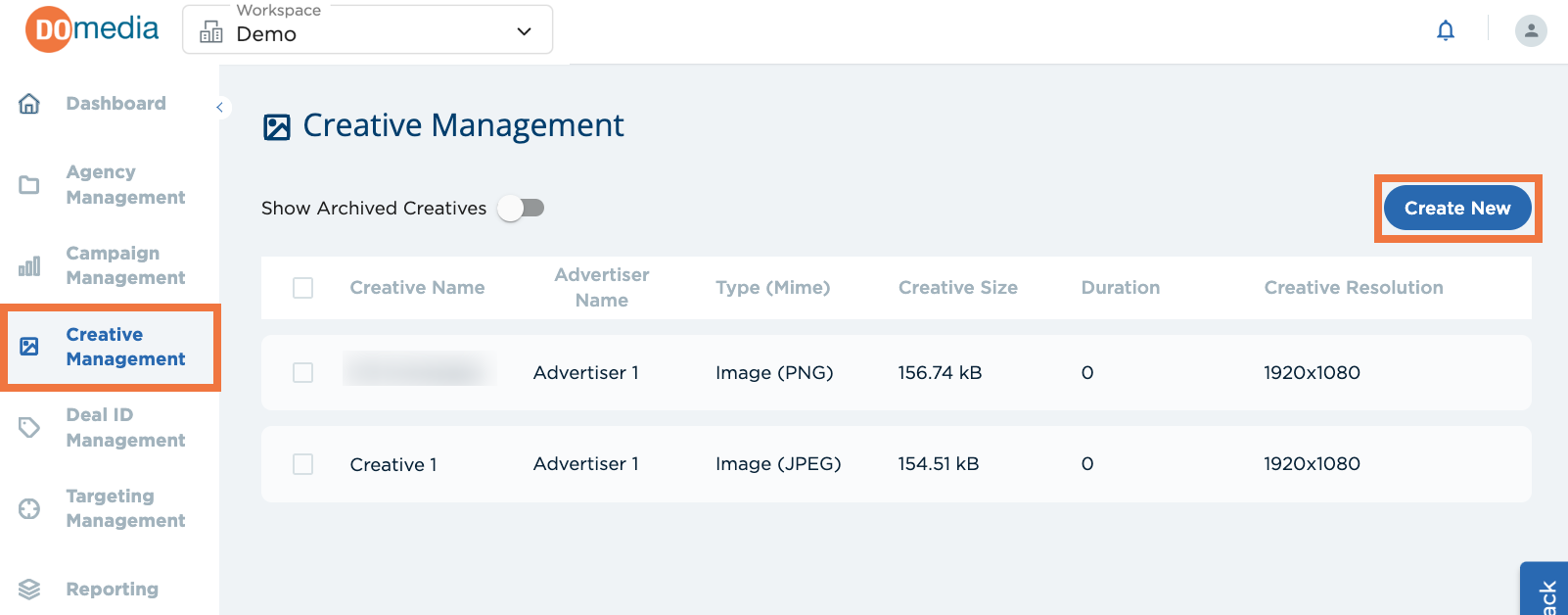Click the Creative Management image icon in sidebar
1568x615 pixels.
coord(29,347)
